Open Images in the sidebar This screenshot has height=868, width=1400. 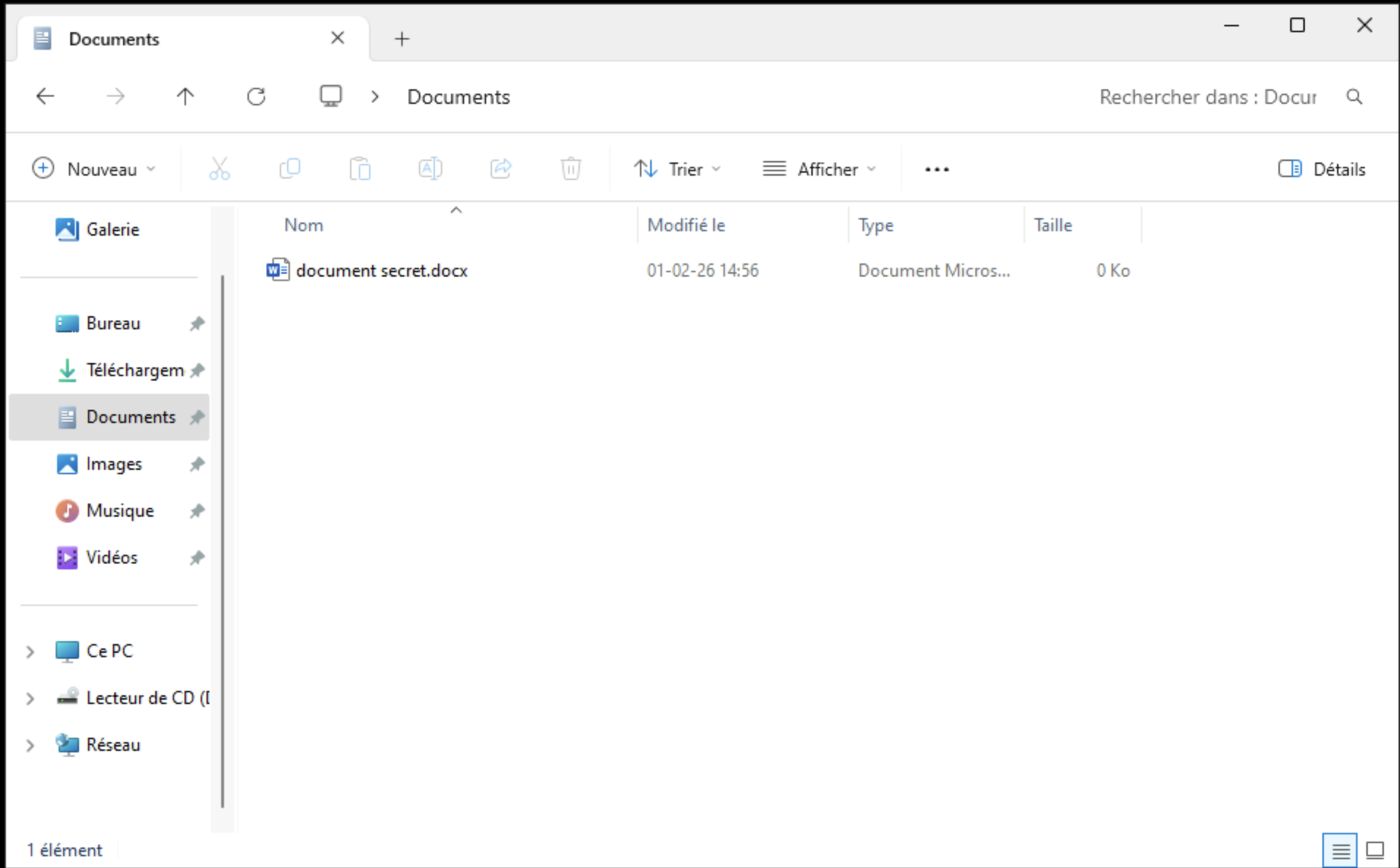pyautogui.click(x=110, y=464)
